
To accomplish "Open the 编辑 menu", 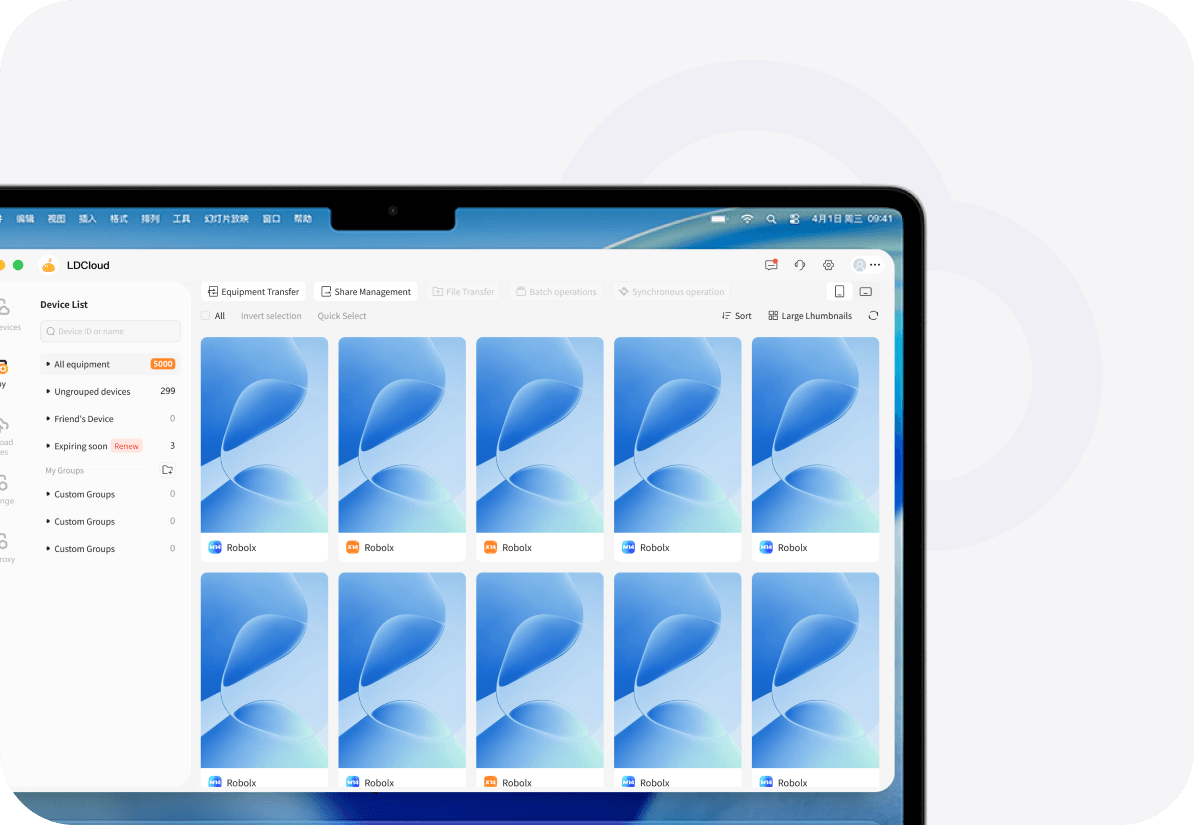I will (25, 219).
